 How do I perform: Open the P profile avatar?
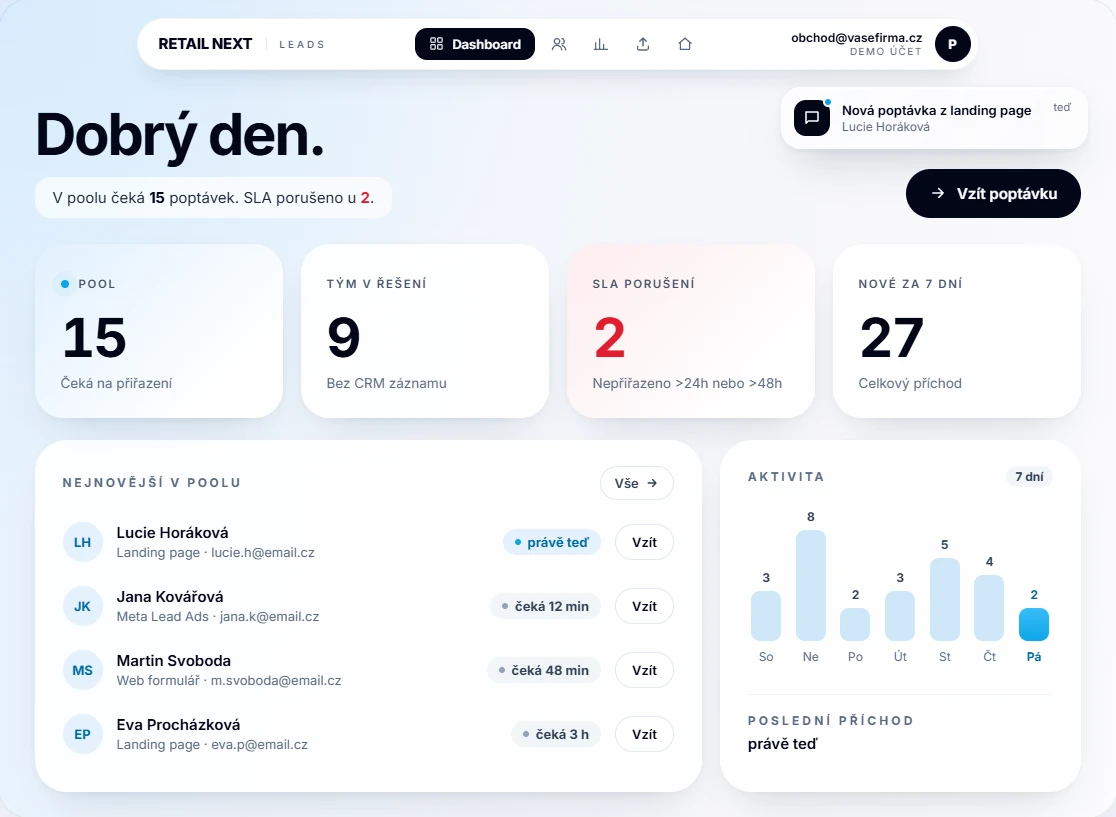[x=952, y=44]
